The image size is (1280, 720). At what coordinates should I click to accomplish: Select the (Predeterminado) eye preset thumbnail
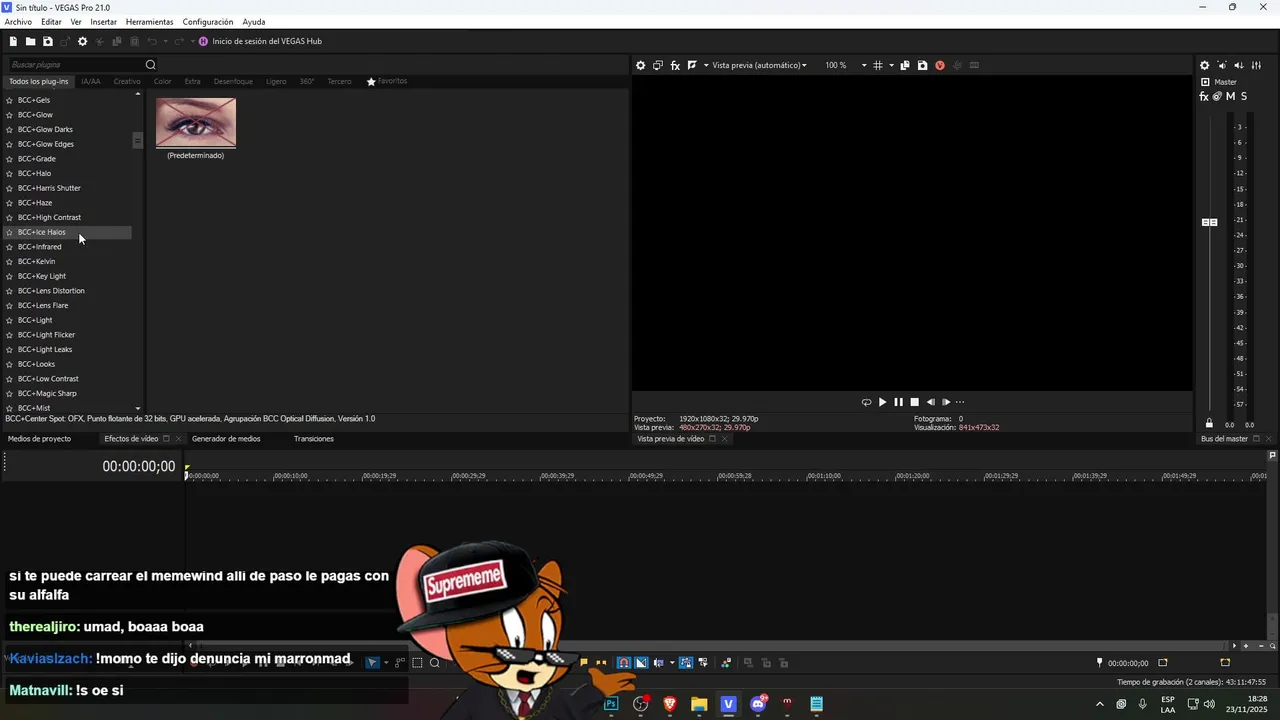pyautogui.click(x=196, y=123)
